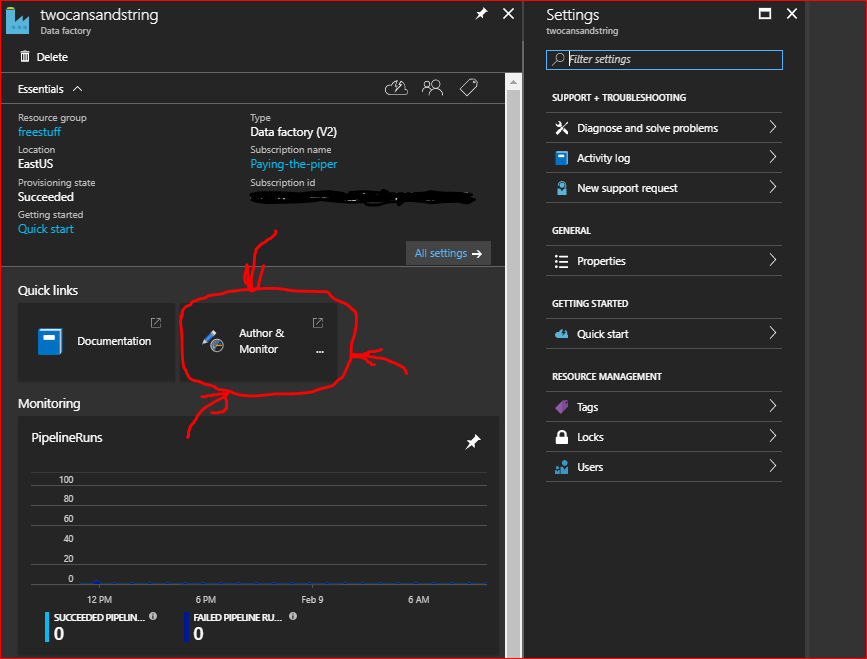This screenshot has height=659, width=867.
Task: Open New support request
Action: [664, 187]
